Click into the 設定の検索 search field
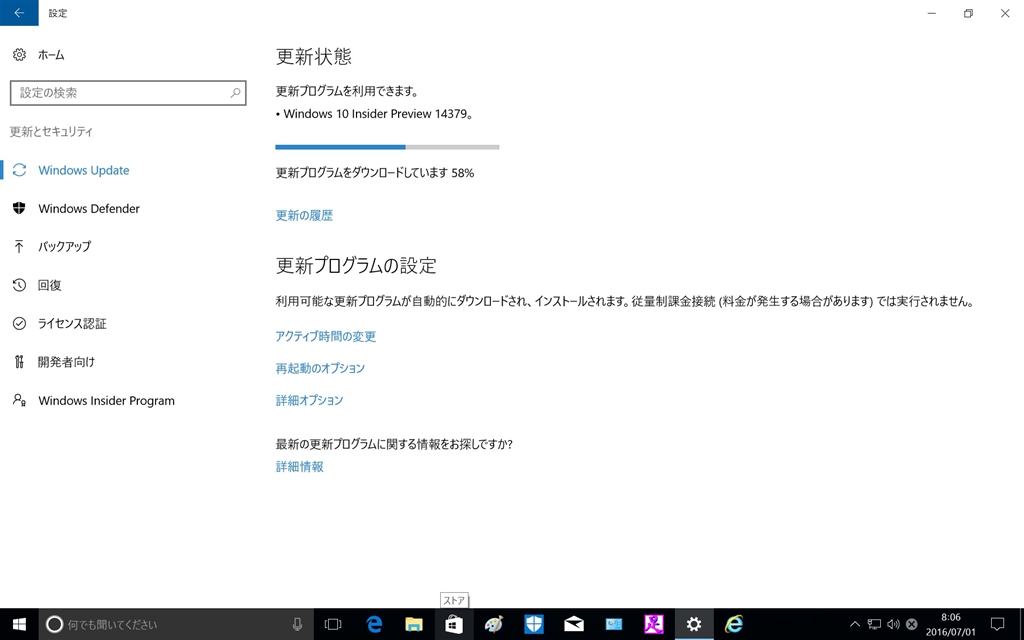Screen dimensions: 1024x640 click(128, 93)
